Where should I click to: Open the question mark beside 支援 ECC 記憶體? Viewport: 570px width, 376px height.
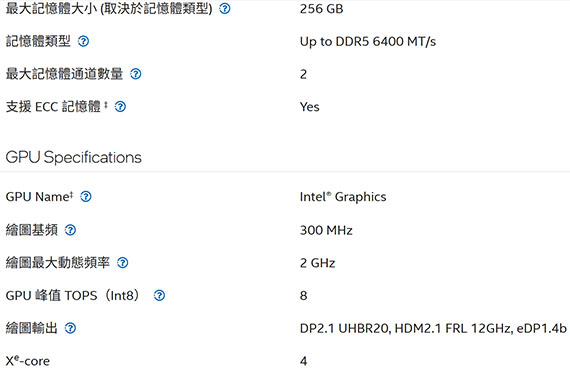pos(120,107)
